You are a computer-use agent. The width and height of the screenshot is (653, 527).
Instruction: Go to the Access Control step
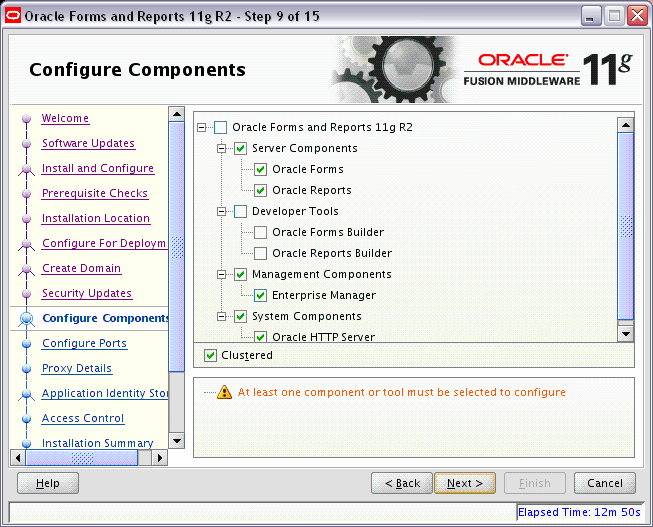click(x=83, y=418)
